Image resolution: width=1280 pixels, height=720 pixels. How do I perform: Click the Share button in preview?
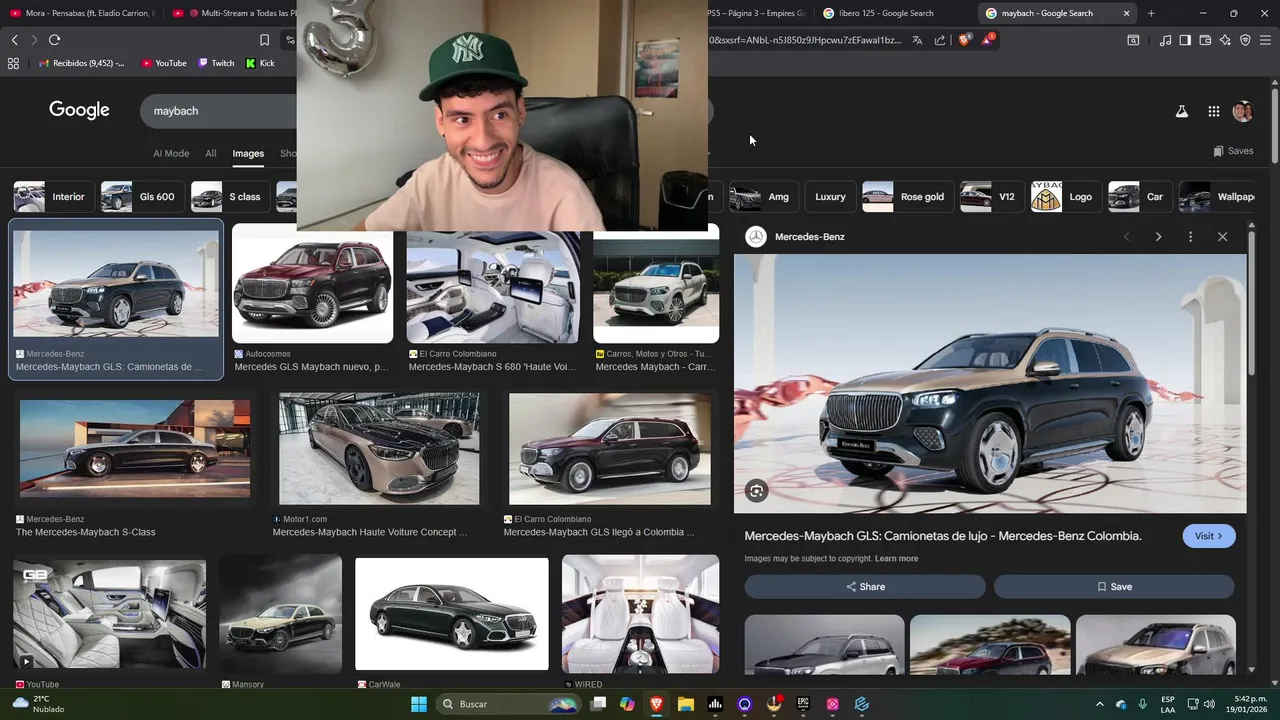click(x=865, y=587)
